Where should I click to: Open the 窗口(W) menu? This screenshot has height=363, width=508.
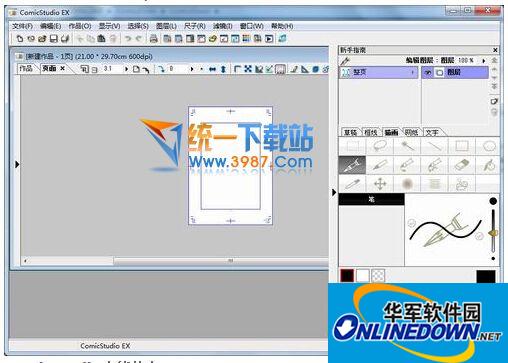pyautogui.click(x=252, y=26)
